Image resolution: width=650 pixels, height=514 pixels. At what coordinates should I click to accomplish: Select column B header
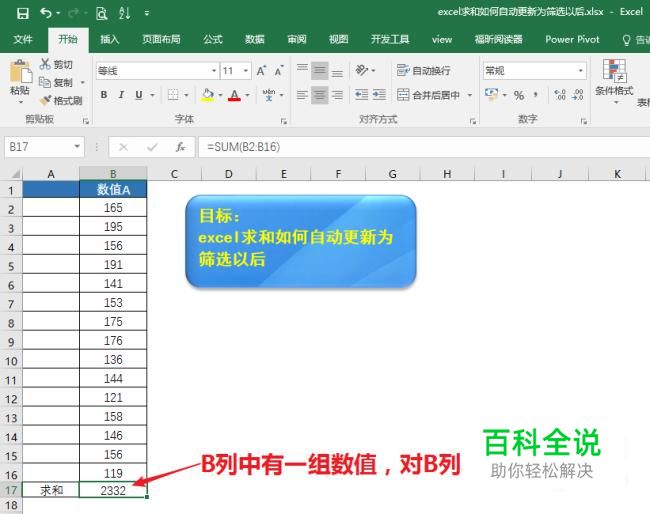(x=113, y=173)
